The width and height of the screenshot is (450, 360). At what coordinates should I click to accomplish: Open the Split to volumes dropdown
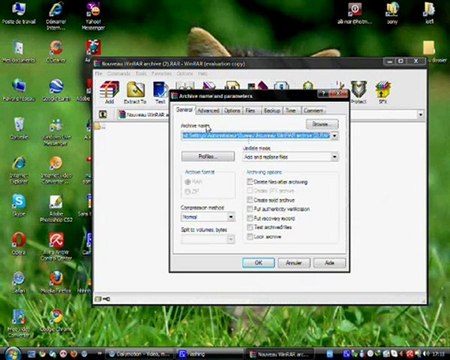click(x=231, y=239)
